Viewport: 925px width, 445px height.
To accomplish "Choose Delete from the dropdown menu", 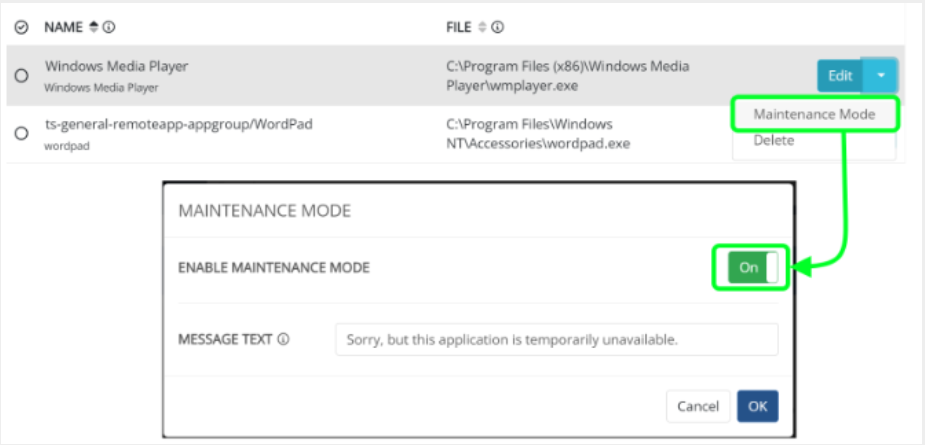I will pyautogui.click(x=774, y=141).
